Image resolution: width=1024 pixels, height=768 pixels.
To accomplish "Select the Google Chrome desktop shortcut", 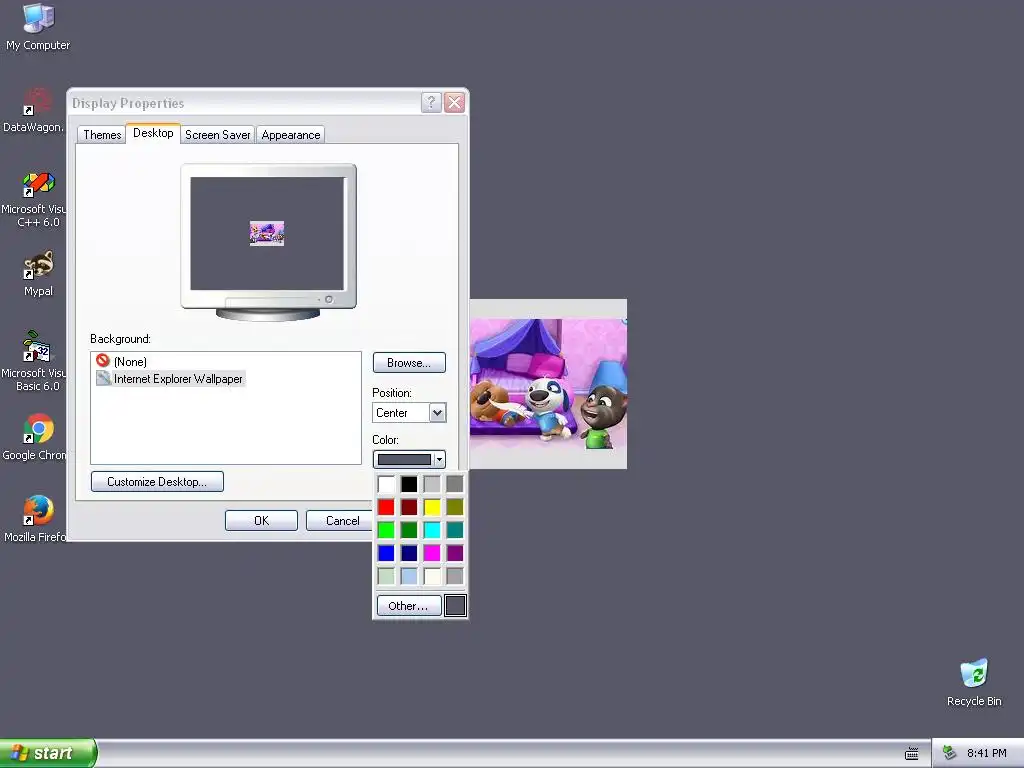I will [34, 438].
